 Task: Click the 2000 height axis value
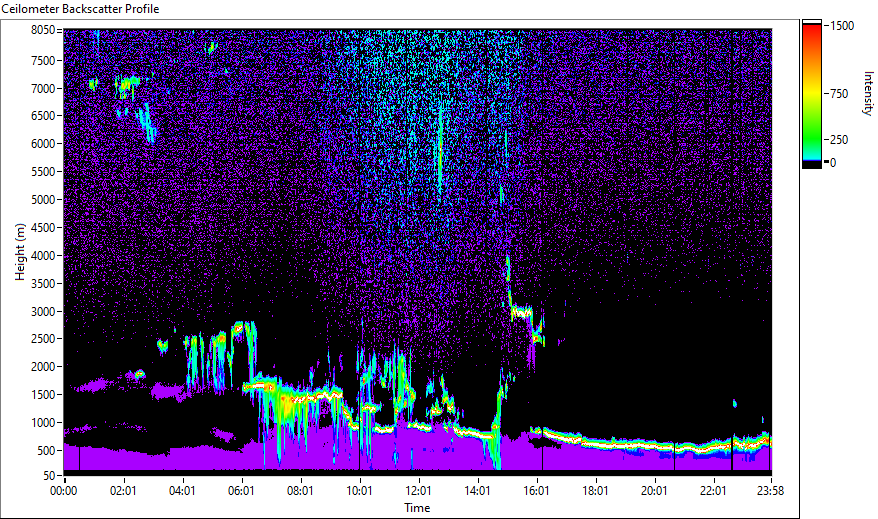click(43, 367)
